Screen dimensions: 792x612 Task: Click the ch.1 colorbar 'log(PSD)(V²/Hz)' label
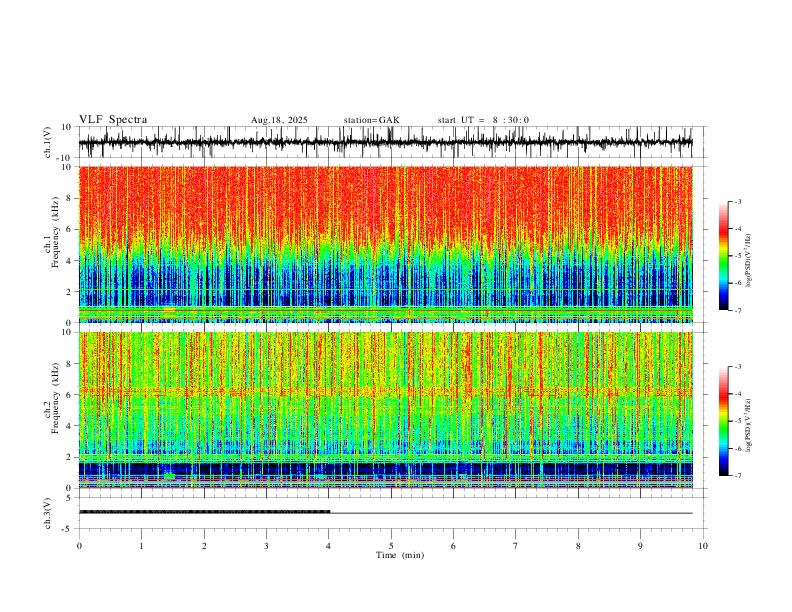748,261
